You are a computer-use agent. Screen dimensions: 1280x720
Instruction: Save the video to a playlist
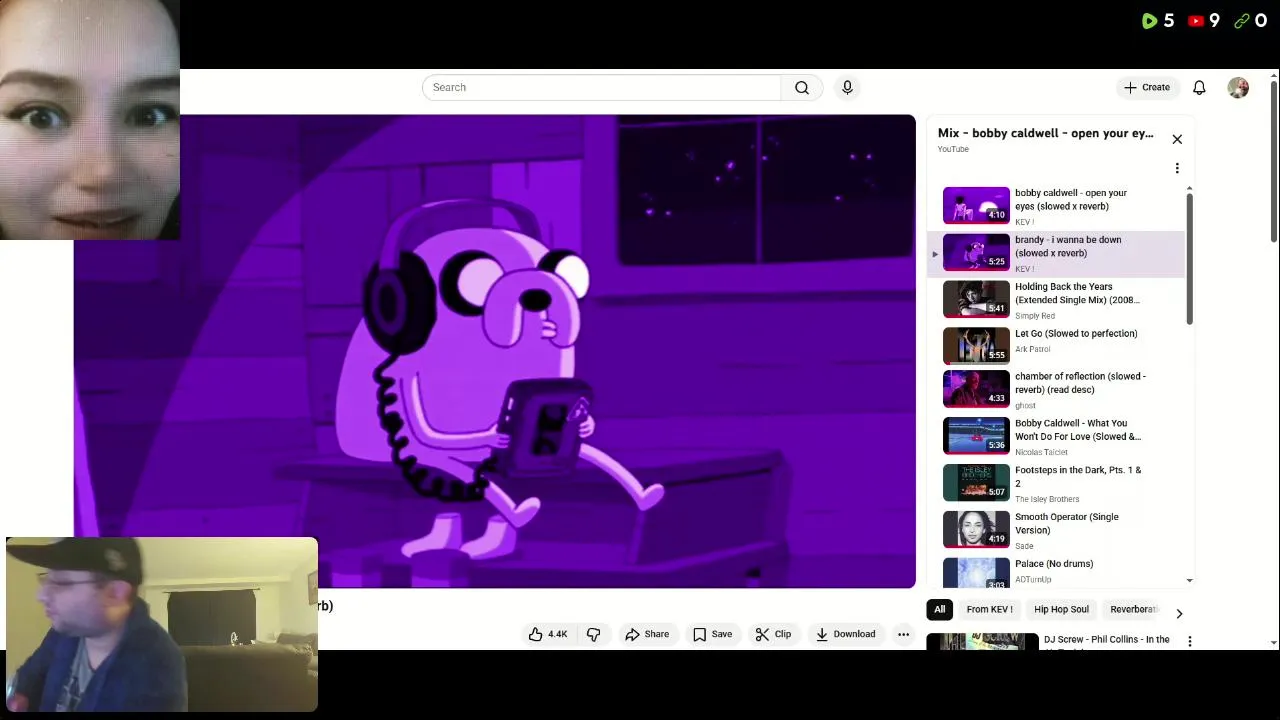pyautogui.click(x=712, y=634)
